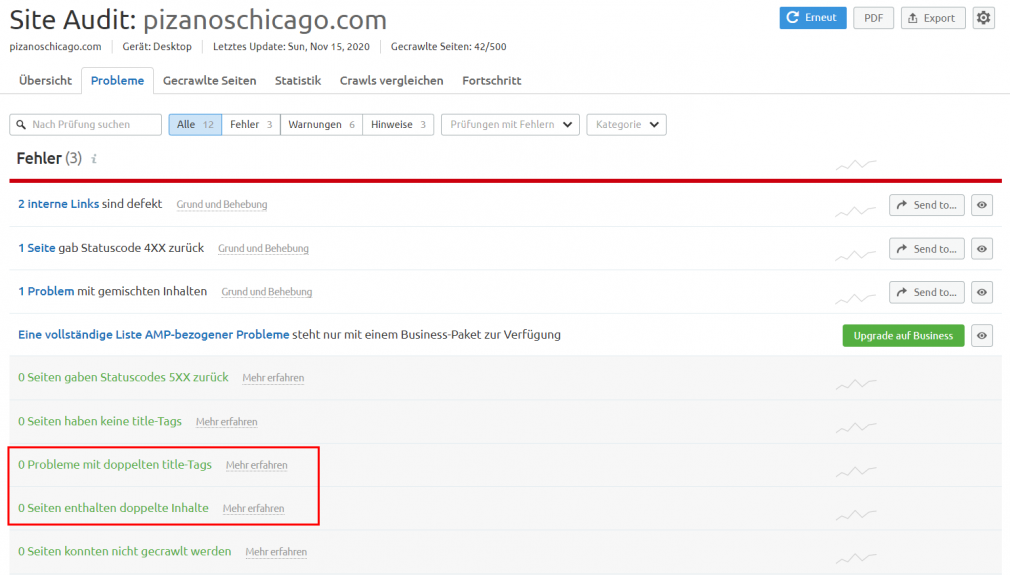Hide the interne Links sind defekt check
Viewport: 1010px width, 575px height.
982,205
